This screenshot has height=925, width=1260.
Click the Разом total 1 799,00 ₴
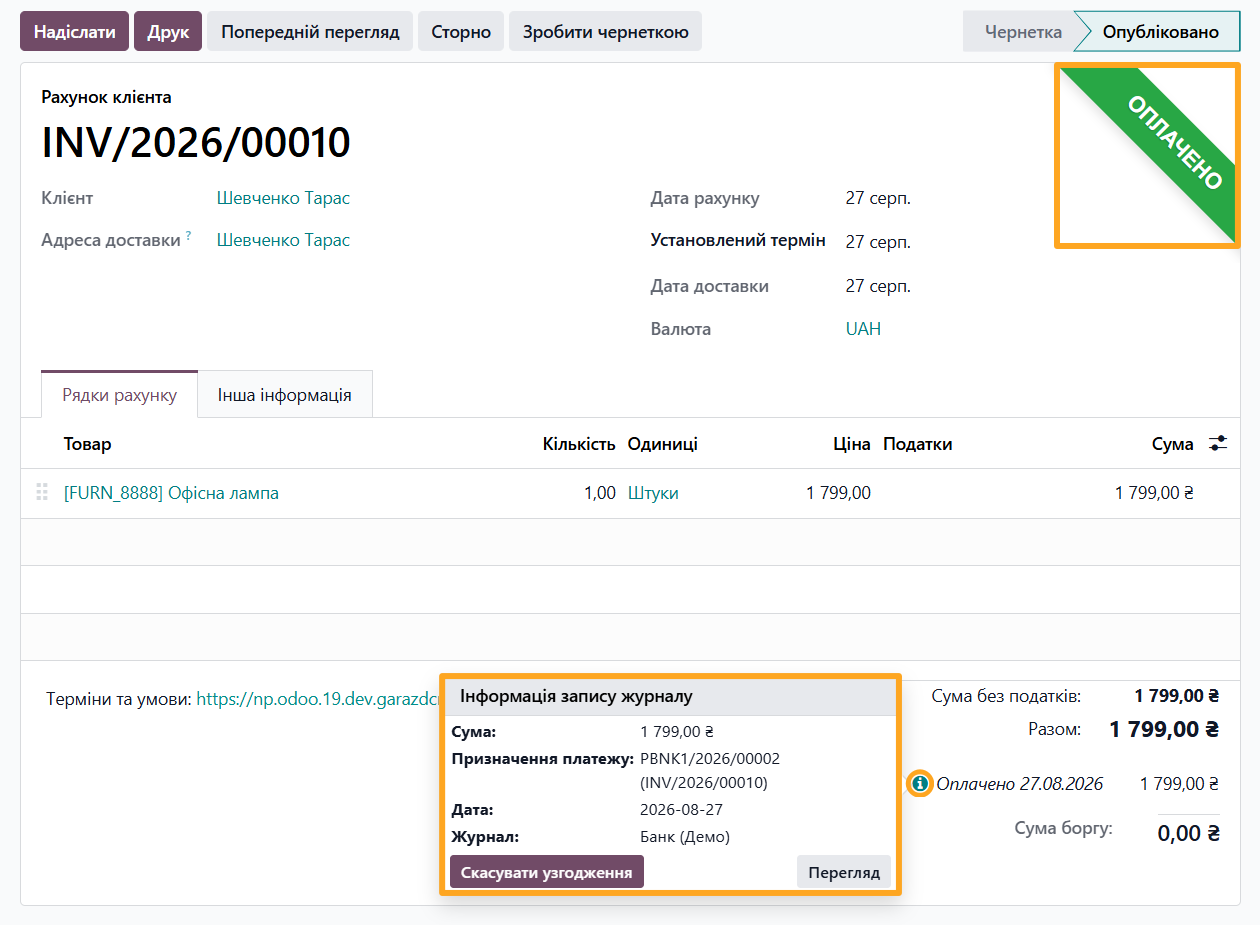click(1164, 729)
